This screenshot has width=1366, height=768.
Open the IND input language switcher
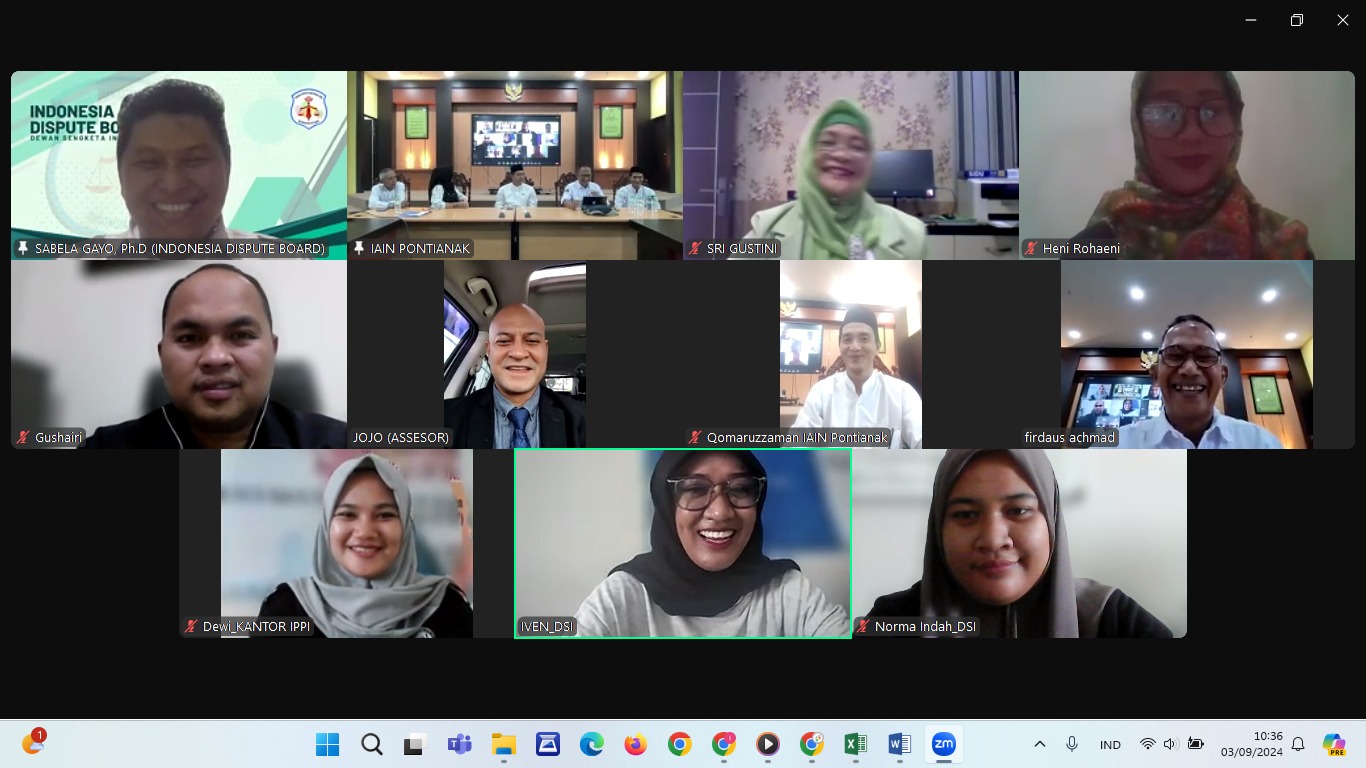click(1110, 745)
